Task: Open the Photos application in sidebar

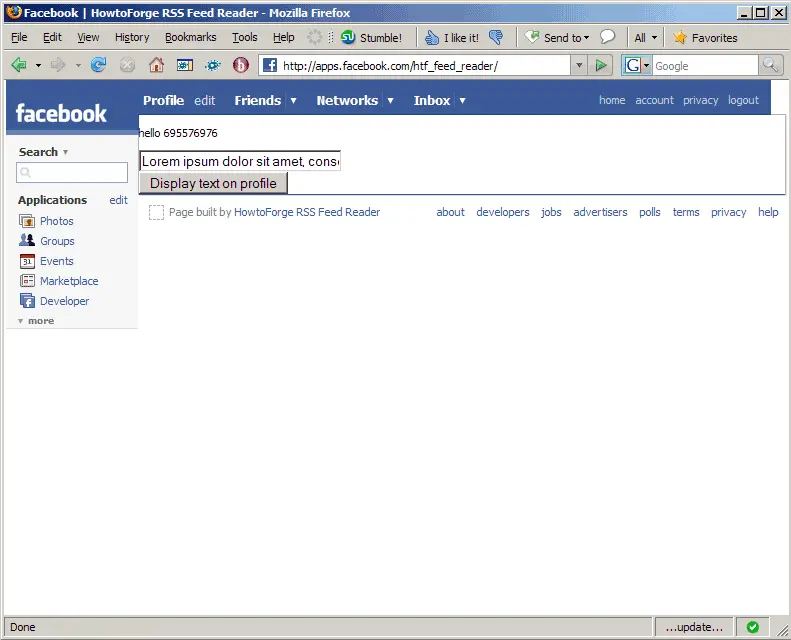Action: (56, 221)
